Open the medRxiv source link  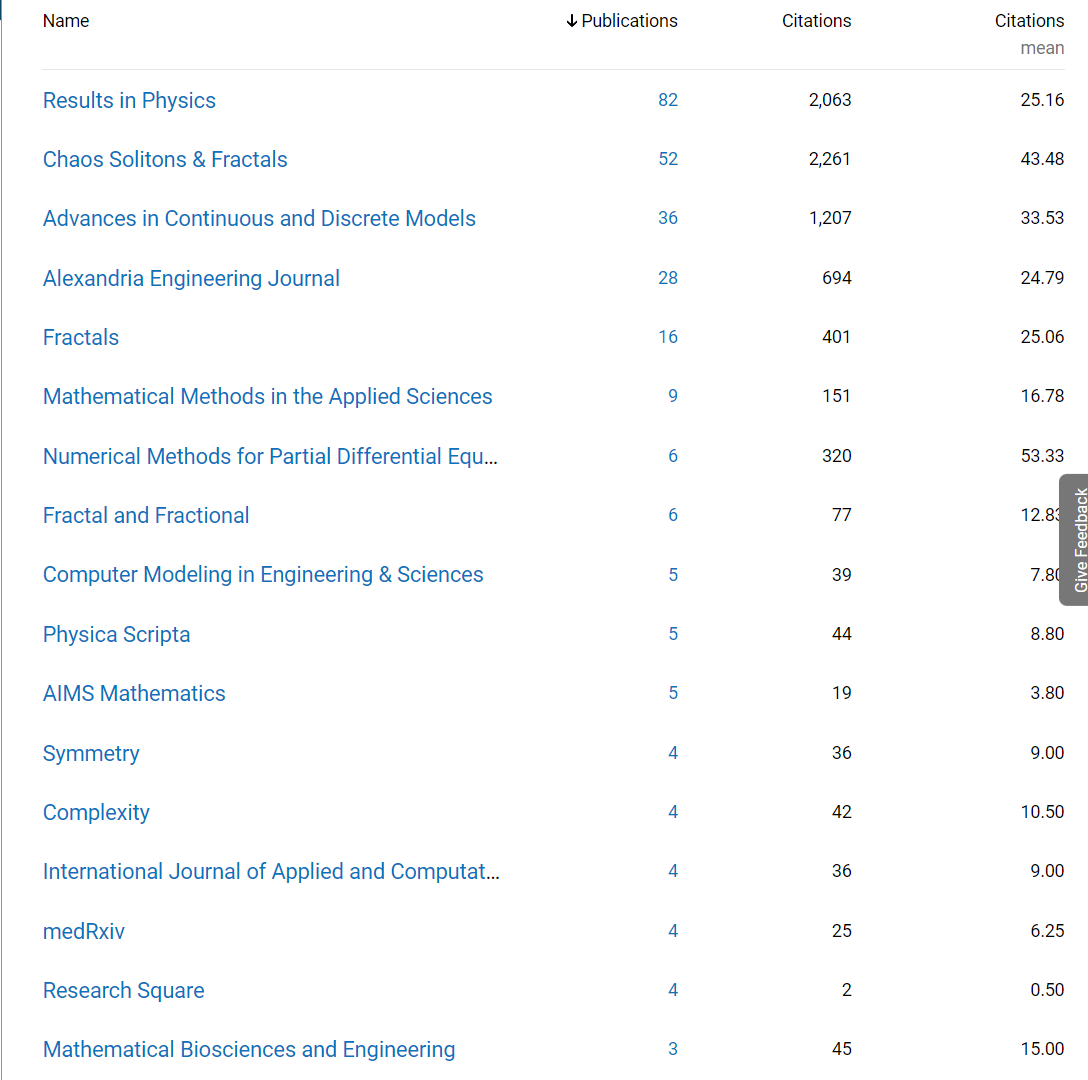click(84, 931)
